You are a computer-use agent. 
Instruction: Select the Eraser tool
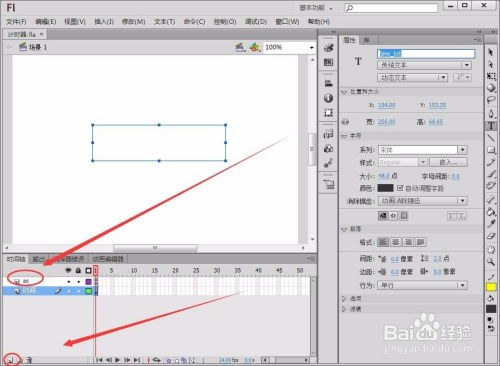[x=491, y=236]
